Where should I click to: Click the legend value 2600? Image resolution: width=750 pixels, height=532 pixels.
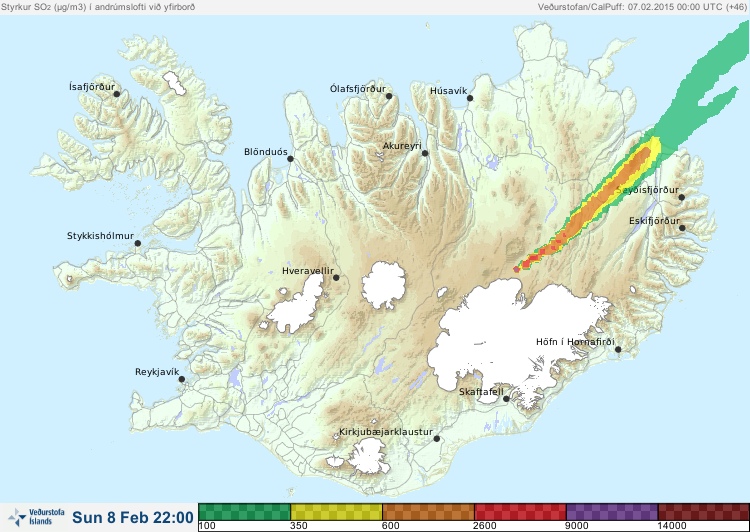point(485,526)
